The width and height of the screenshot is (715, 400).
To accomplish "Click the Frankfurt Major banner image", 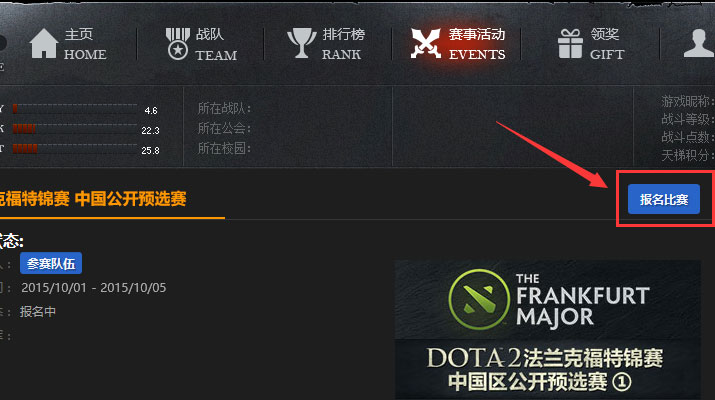I will tap(548, 329).
